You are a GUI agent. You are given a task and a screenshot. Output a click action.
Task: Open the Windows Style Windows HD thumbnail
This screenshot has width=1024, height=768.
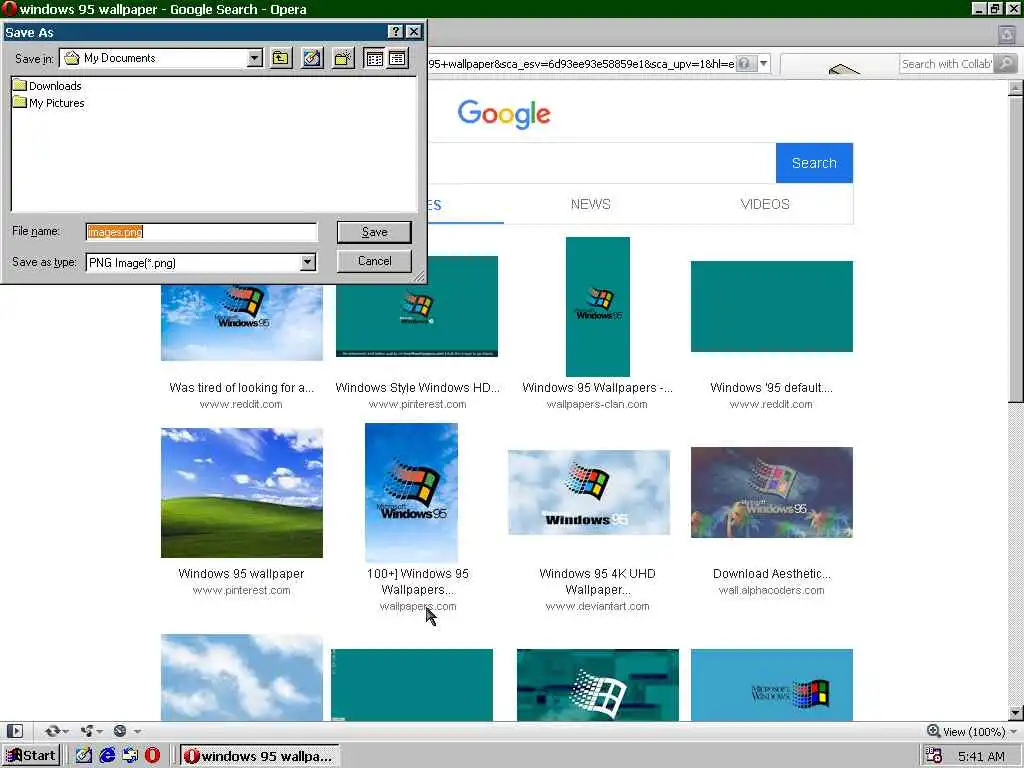pyautogui.click(x=417, y=306)
